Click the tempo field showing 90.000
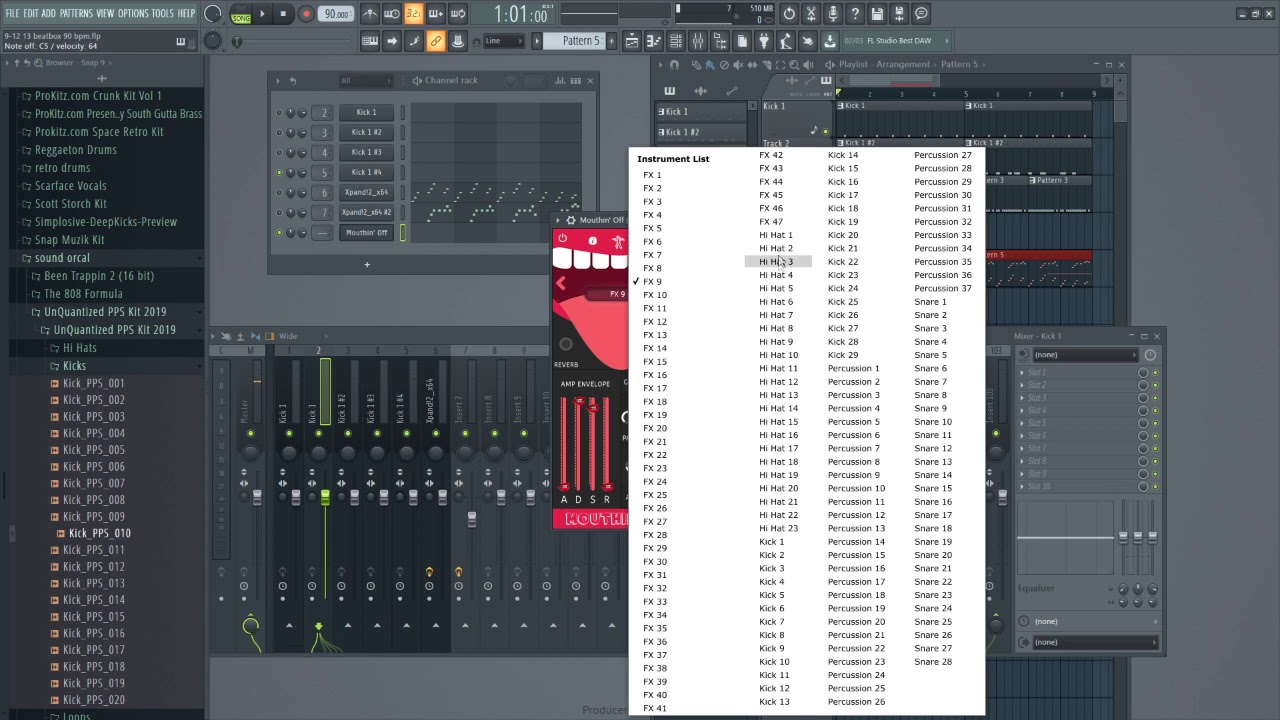The height and width of the screenshot is (720, 1280). (336, 14)
